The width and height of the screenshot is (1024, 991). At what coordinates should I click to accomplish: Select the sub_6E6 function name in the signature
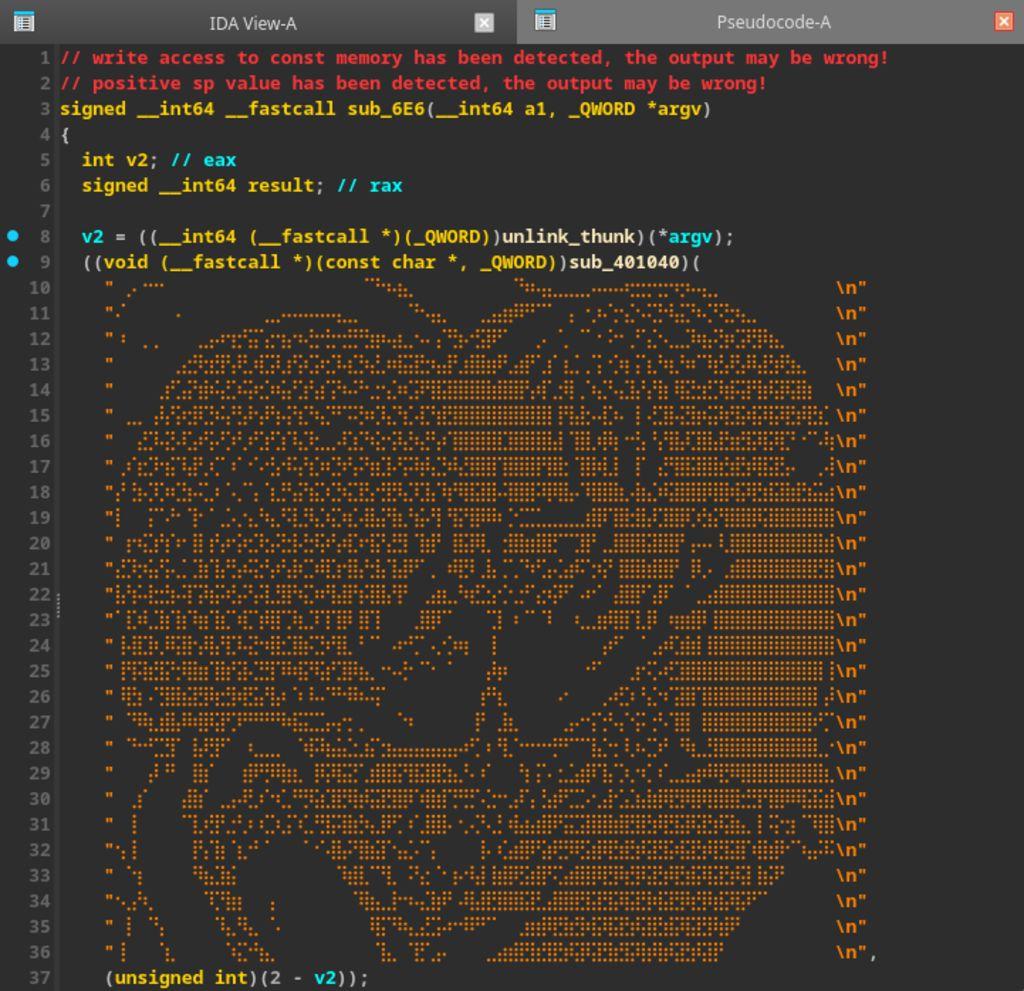[x=385, y=108]
